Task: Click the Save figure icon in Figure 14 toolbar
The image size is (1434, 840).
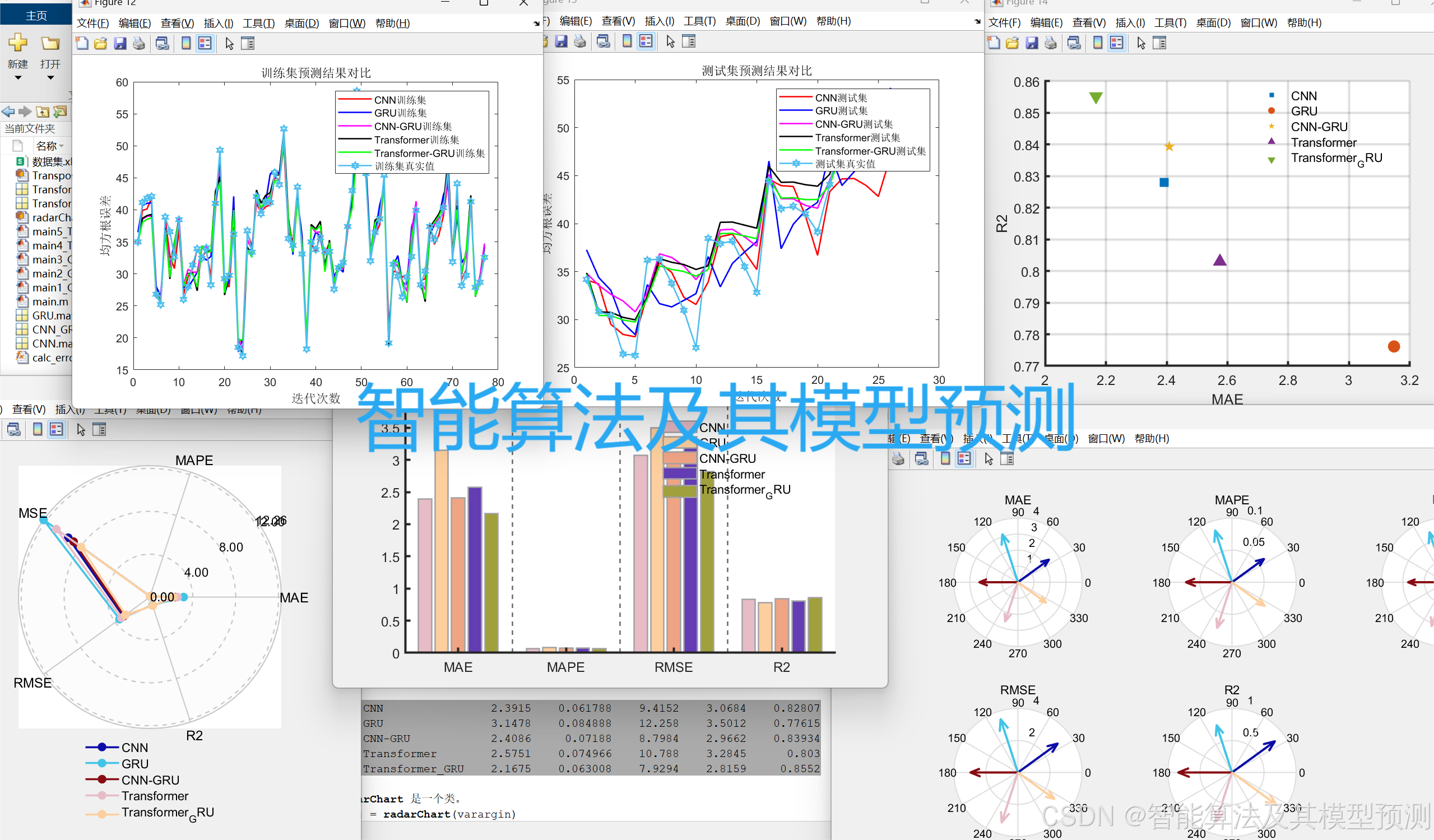Action: tap(1032, 43)
